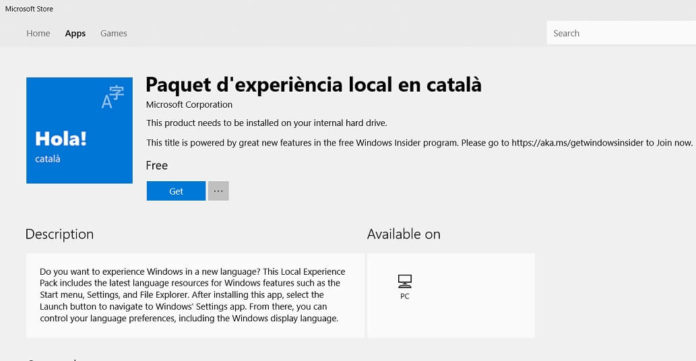Click the Free price label
Screen dimensions: 696x361
tap(157, 166)
